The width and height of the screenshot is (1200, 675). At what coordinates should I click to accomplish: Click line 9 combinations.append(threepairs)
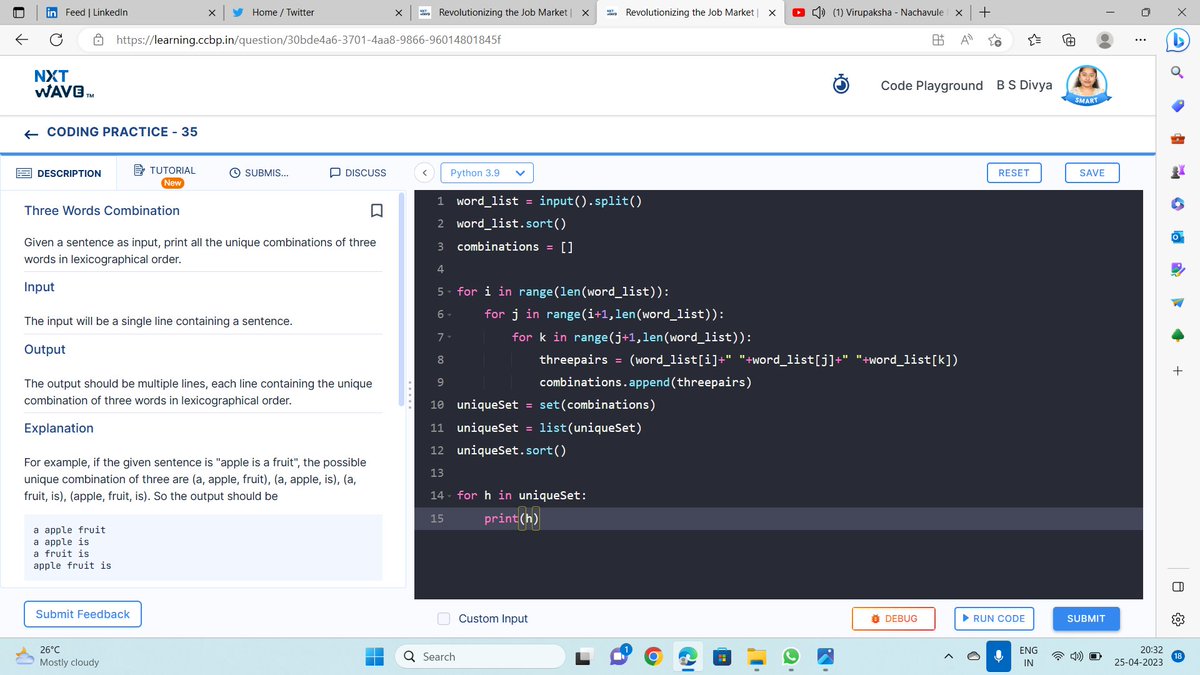[645, 383]
